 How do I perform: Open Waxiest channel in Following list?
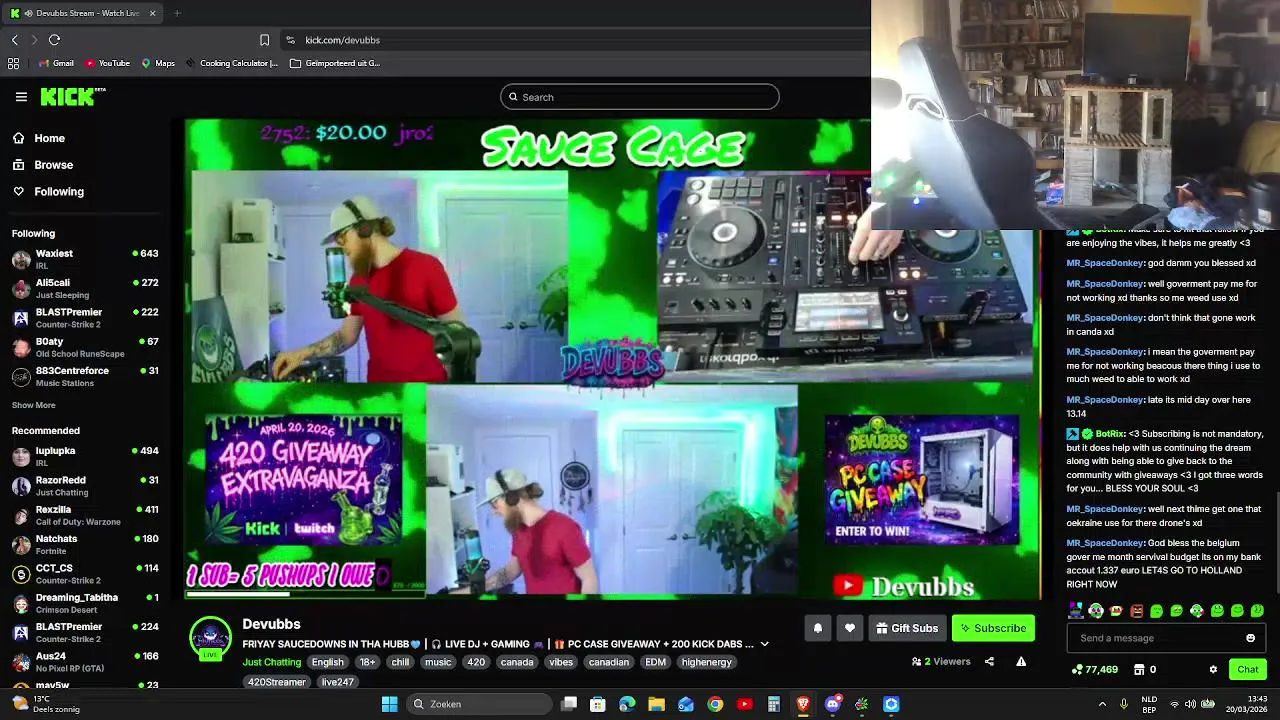click(85, 259)
